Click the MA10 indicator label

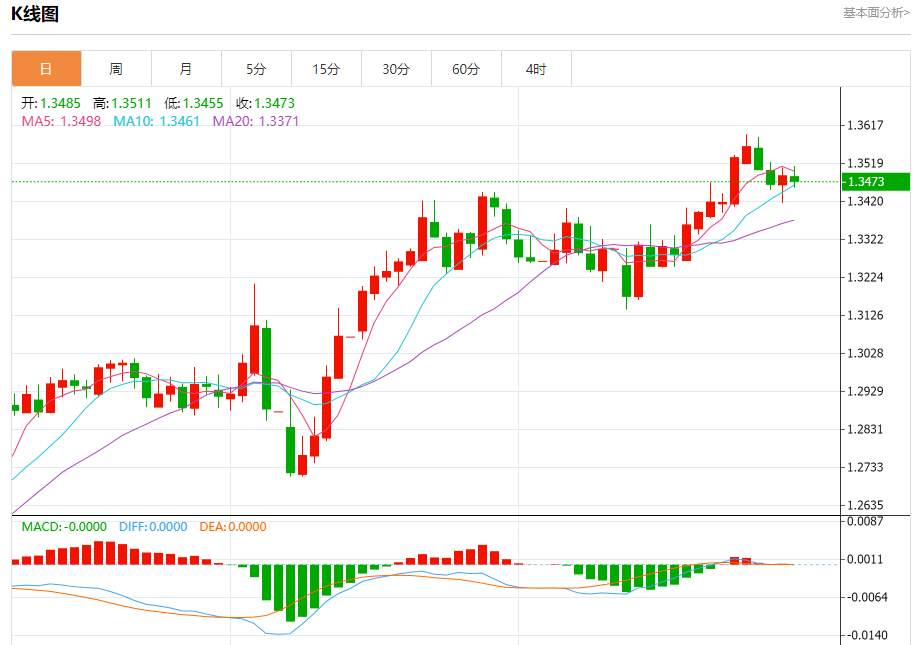pos(156,121)
